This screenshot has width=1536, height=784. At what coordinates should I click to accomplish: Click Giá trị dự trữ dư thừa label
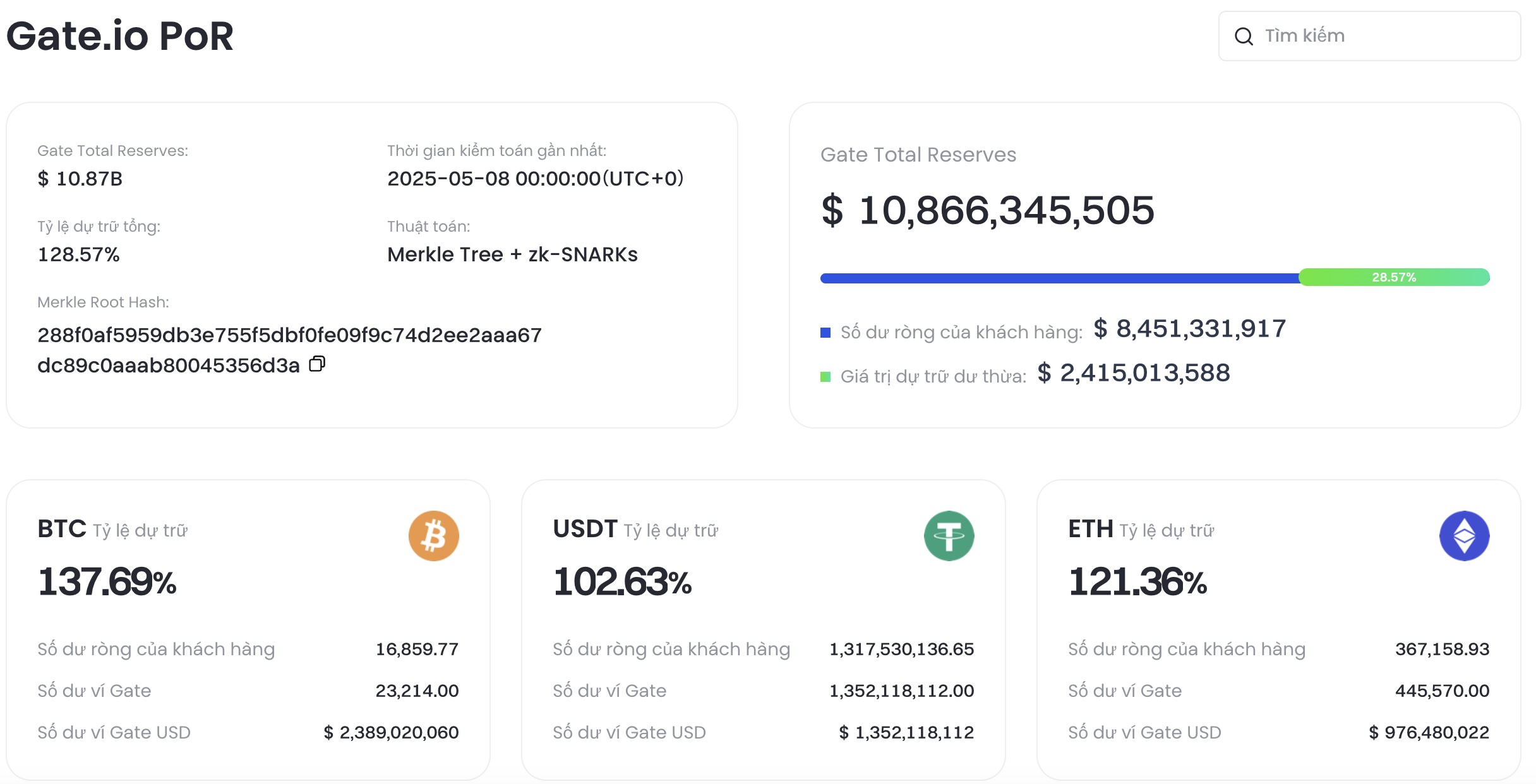pos(933,377)
